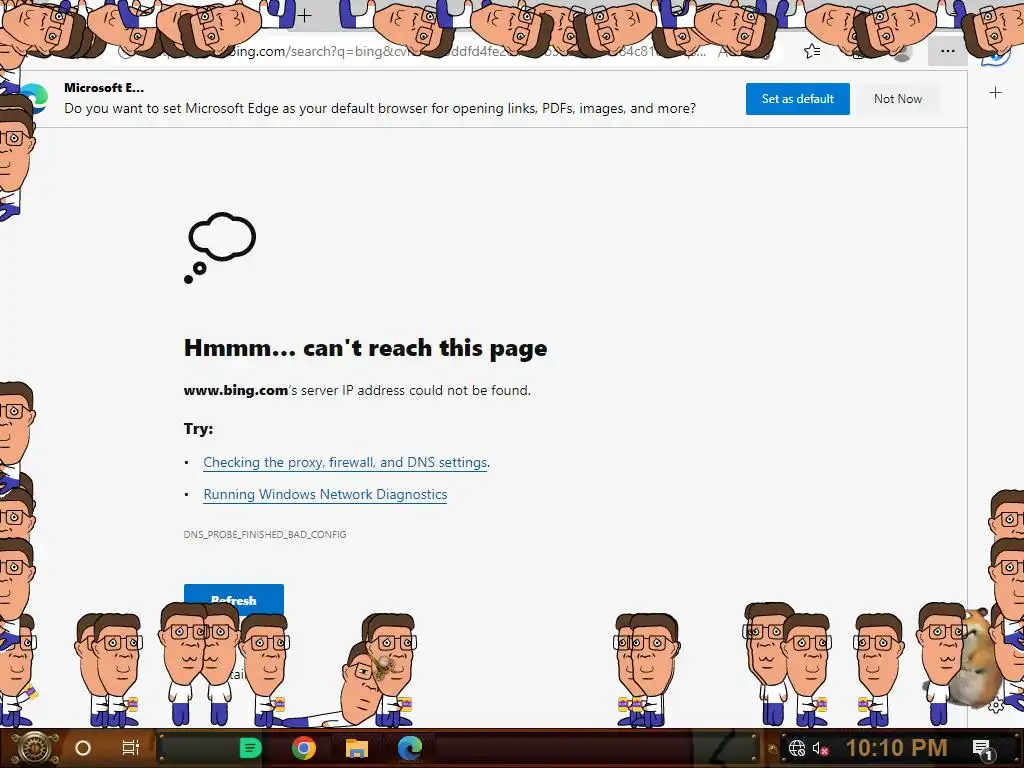Open network globe icon in system tray
Screen dimensions: 1024x768
(x=797, y=748)
